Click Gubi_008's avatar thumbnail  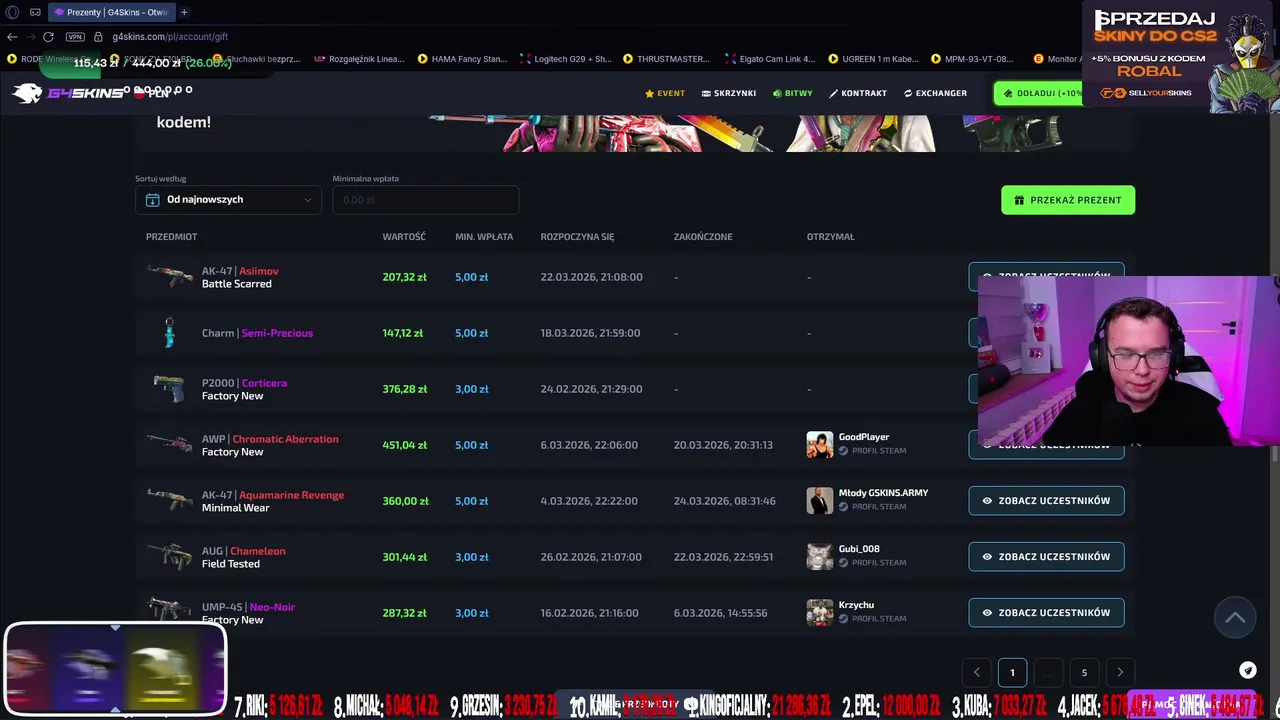click(820, 557)
